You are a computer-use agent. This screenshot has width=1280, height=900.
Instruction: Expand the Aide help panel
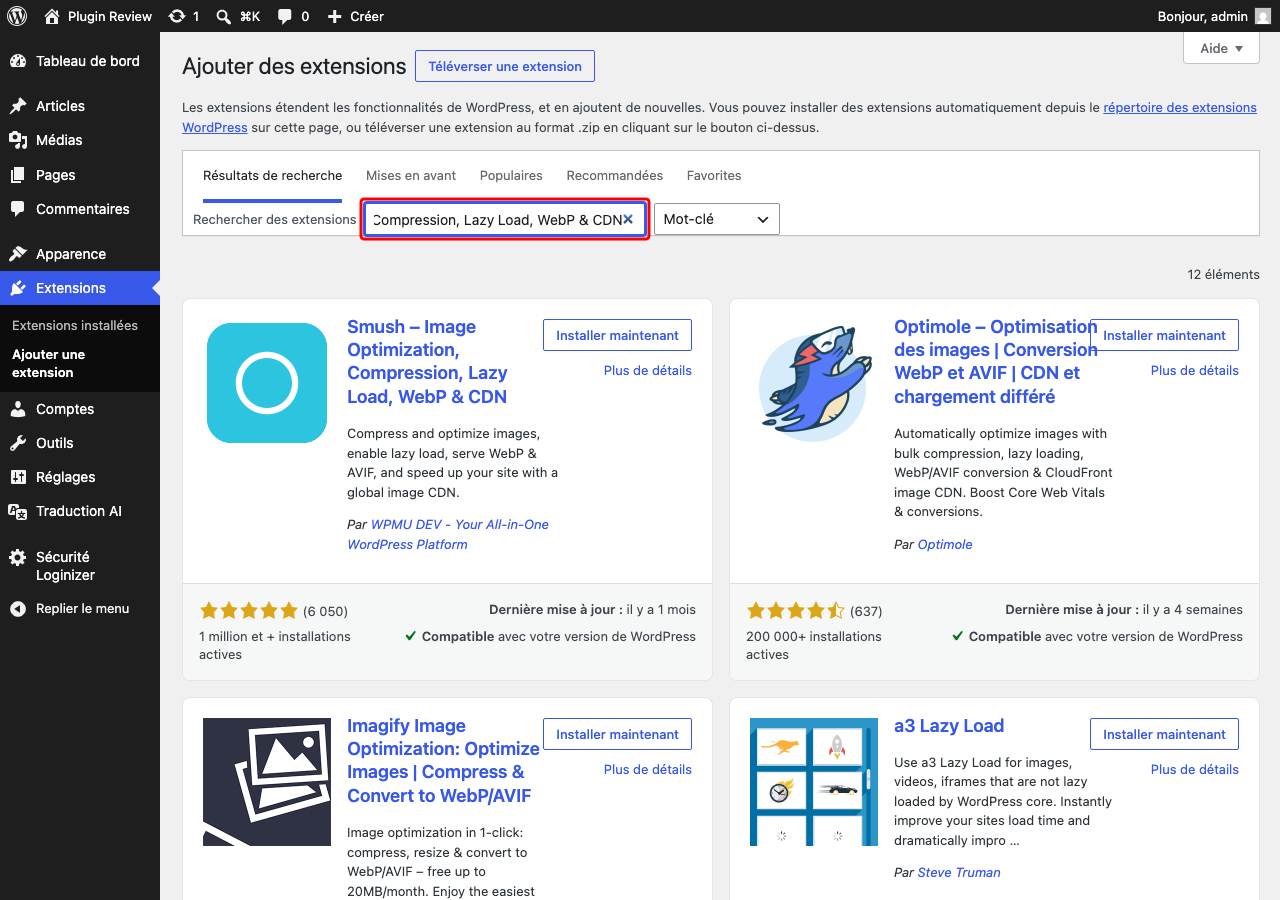1221,48
